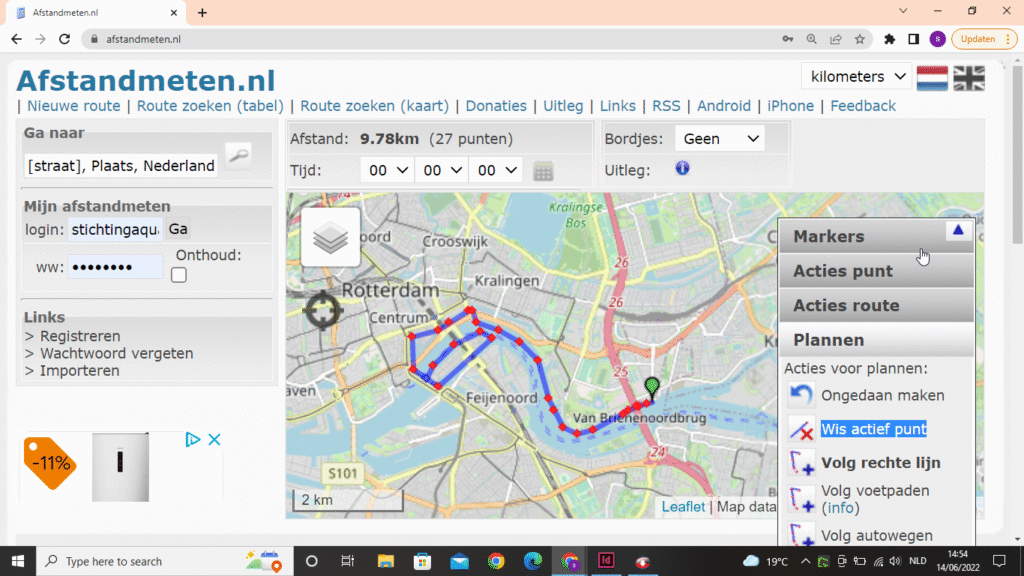This screenshot has width=1024, height=576.
Task: Bookmark this page with the star icon
Action: coord(860,39)
